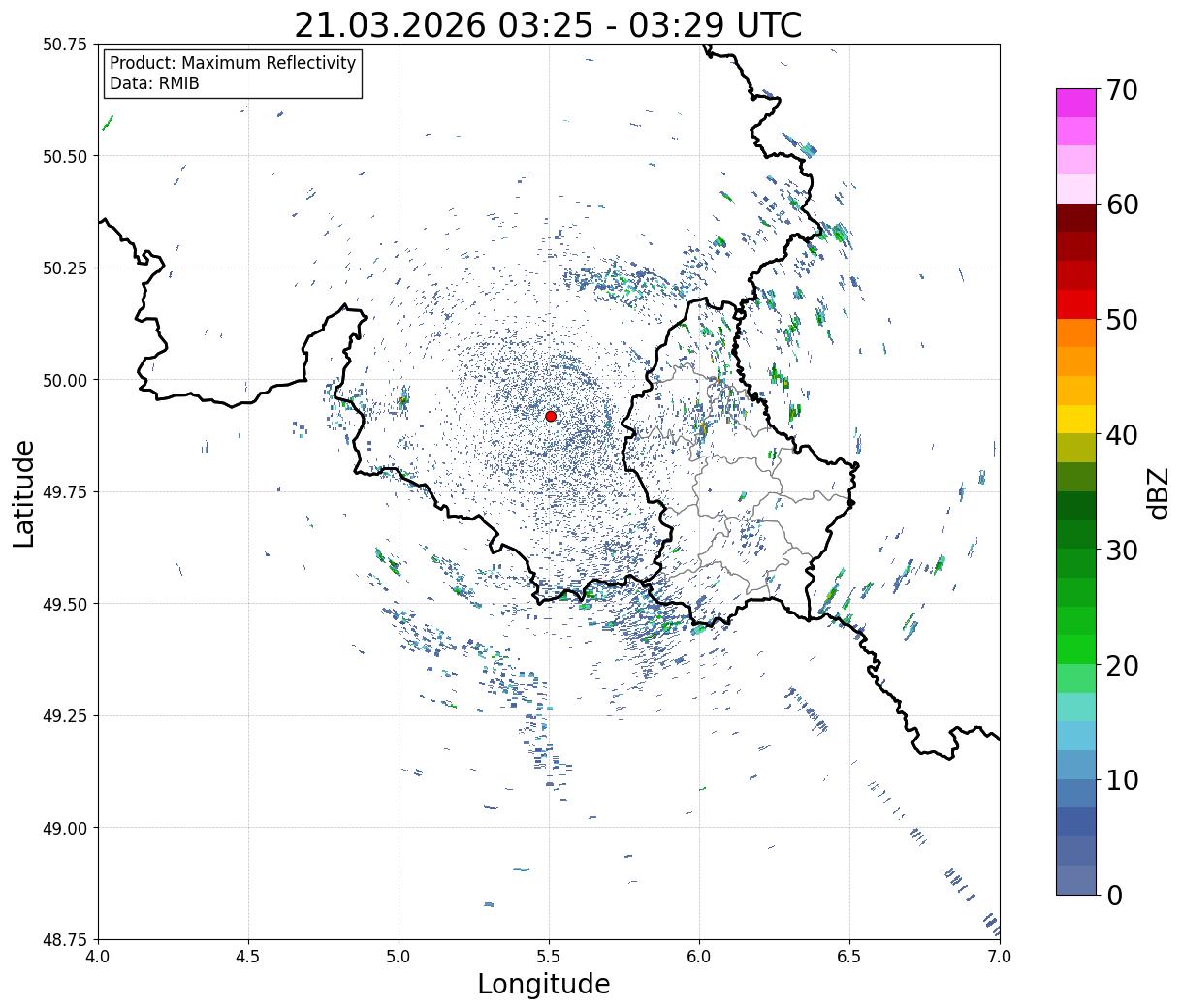Image resolution: width=1182 pixels, height=1008 pixels.
Task: Click the latitude tick label 49.75
Action: [65, 492]
